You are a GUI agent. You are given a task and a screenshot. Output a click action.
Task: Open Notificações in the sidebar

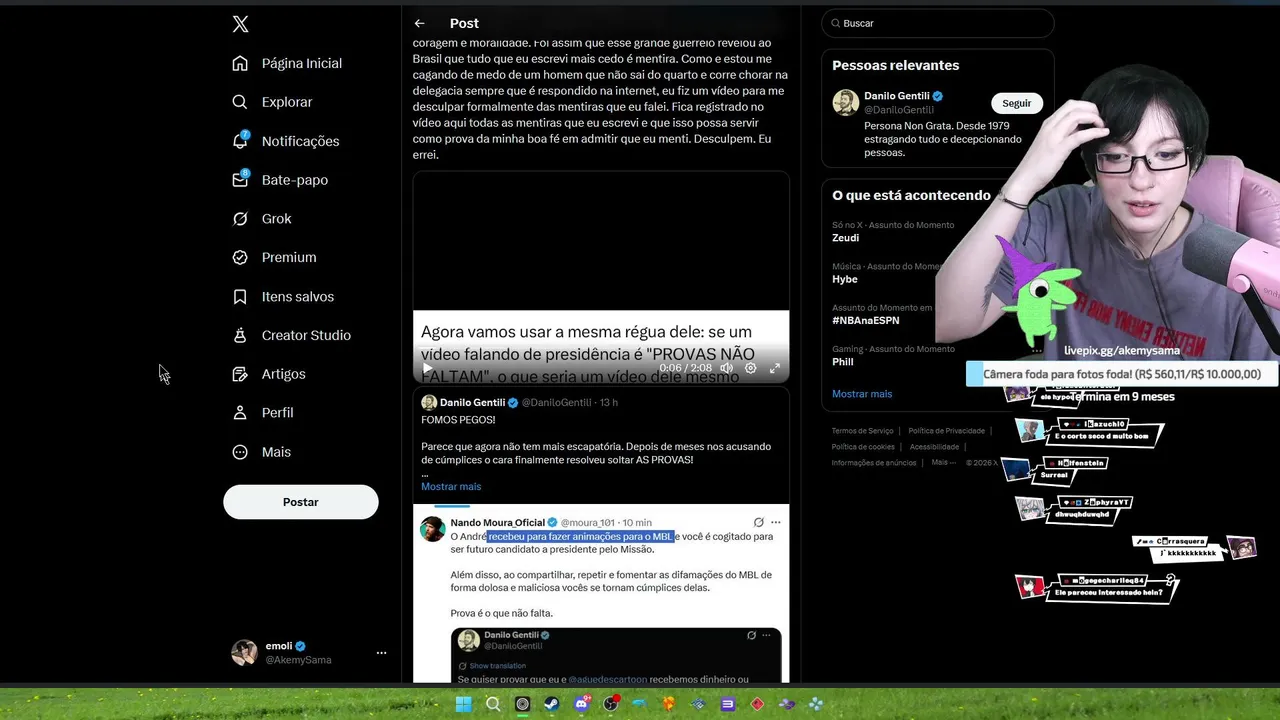coord(285,141)
